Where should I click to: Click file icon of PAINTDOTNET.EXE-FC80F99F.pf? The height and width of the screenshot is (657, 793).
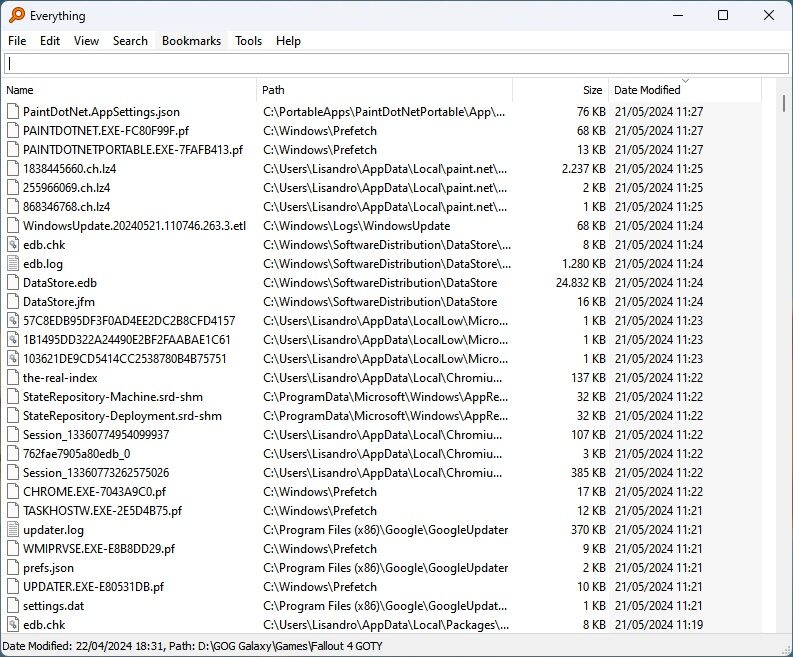pos(13,131)
